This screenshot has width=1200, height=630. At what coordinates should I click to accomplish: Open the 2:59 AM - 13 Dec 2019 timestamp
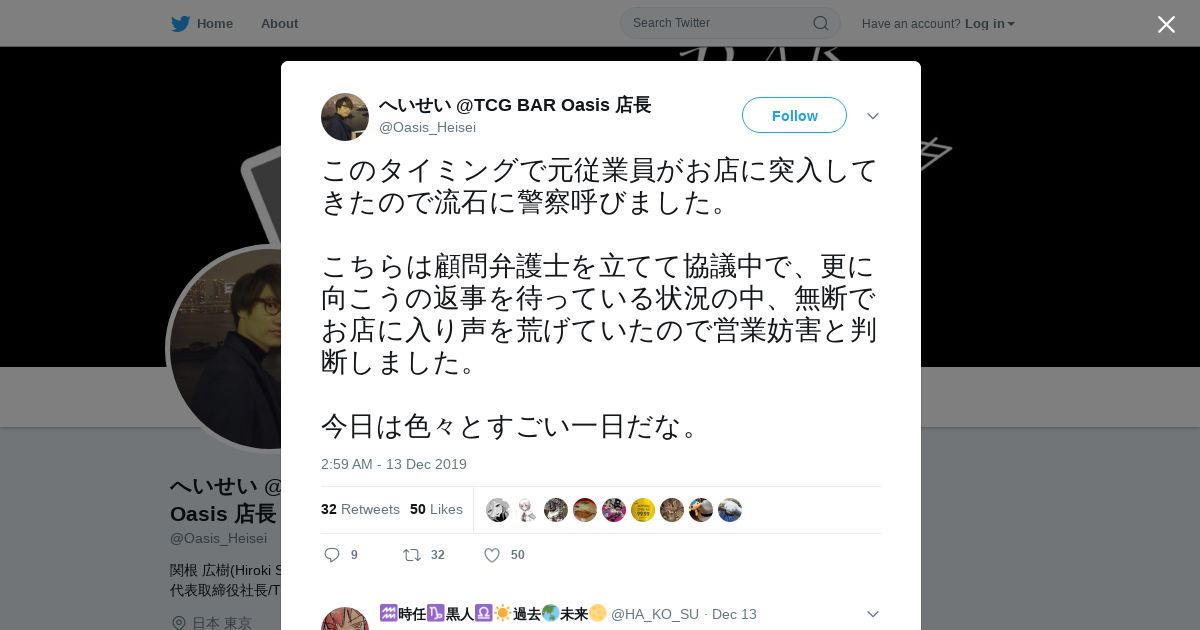coord(394,464)
